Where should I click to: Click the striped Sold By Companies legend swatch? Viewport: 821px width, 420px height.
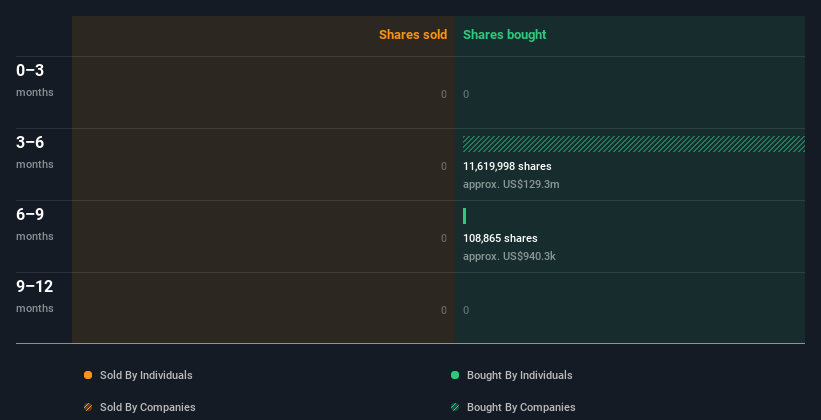[88, 407]
